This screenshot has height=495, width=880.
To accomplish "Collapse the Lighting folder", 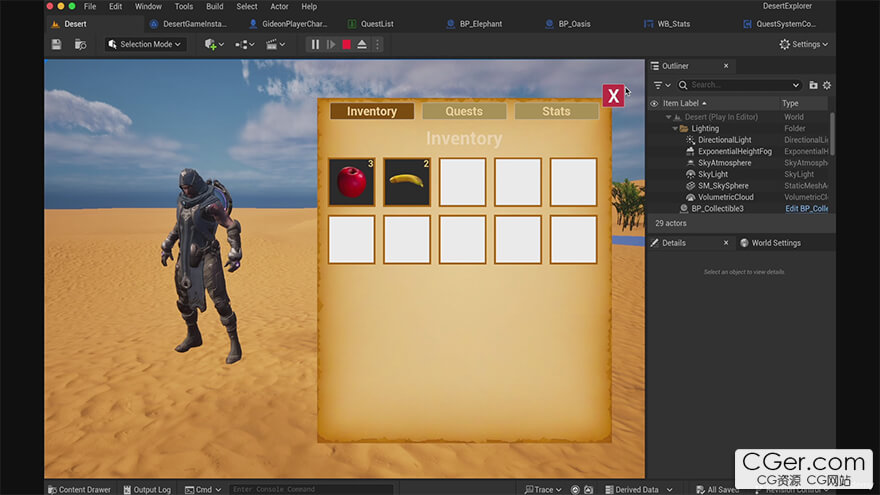I will click(675, 129).
